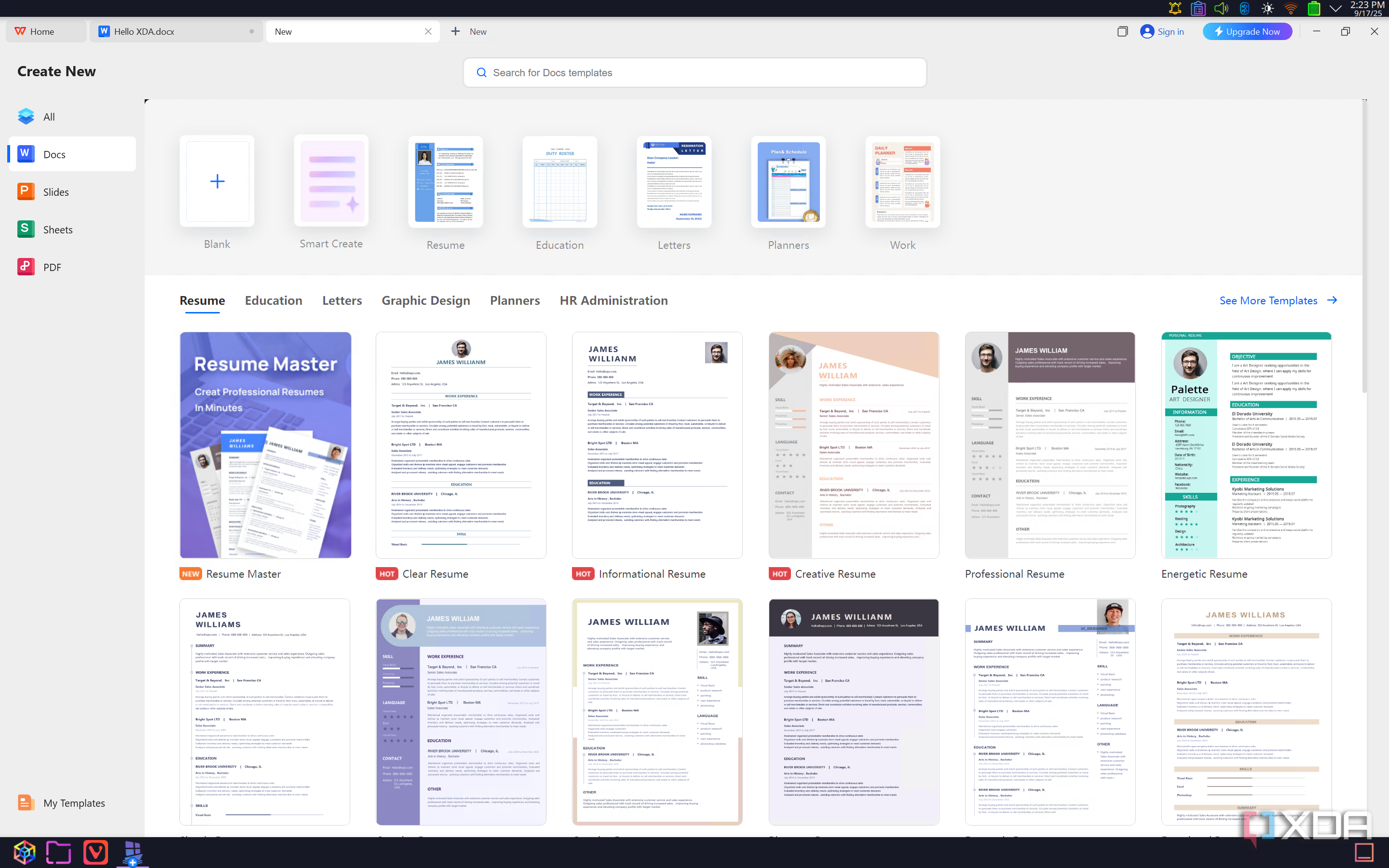The height and width of the screenshot is (868, 1389).
Task: Click Upgrade Now button
Action: pyautogui.click(x=1247, y=31)
